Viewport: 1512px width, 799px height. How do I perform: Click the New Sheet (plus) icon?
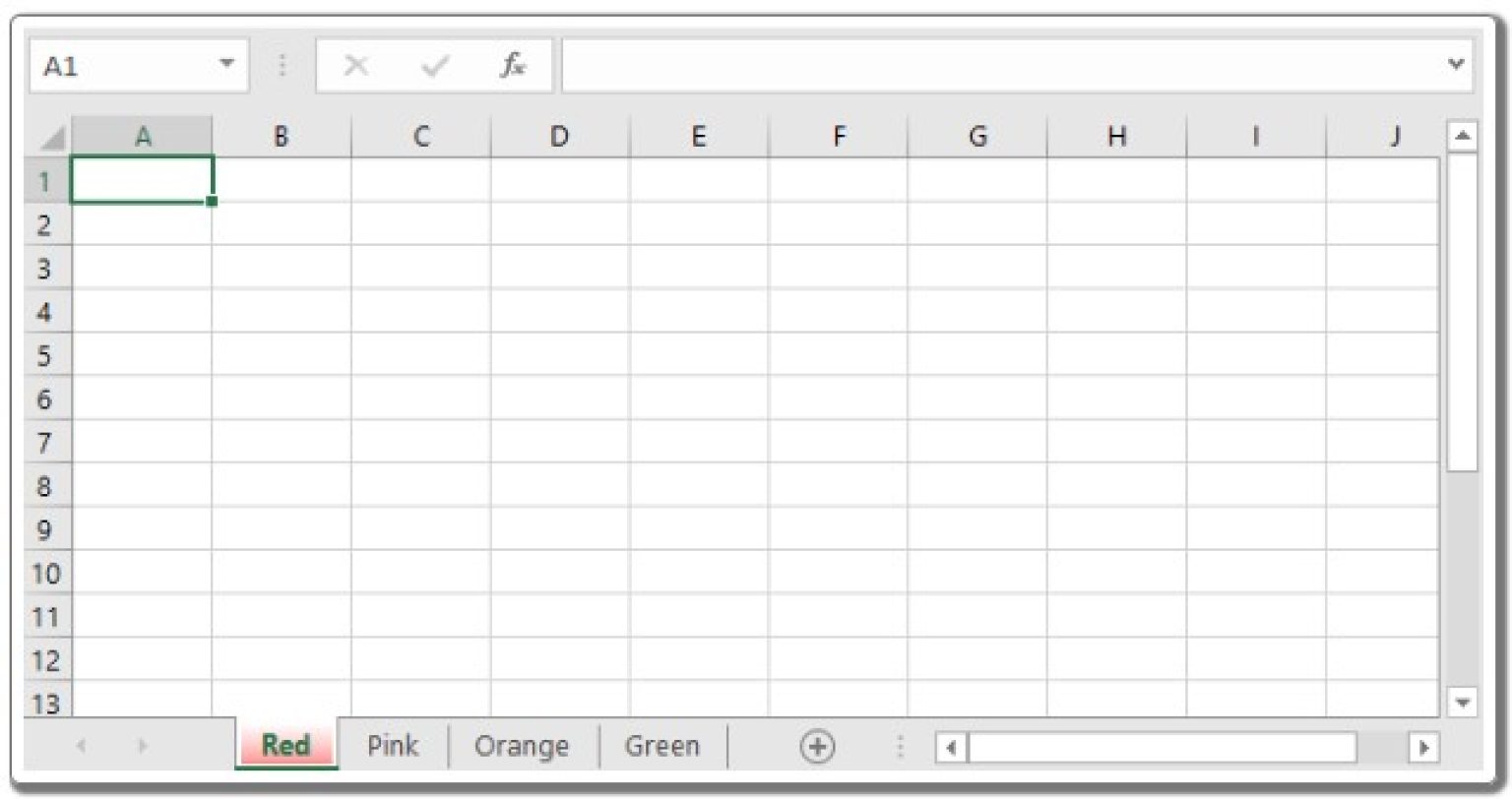coord(816,746)
